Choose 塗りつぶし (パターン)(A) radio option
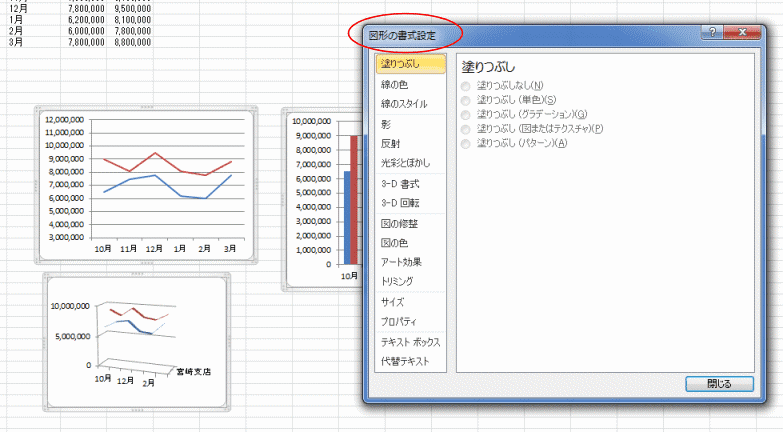 click(x=465, y=144)
